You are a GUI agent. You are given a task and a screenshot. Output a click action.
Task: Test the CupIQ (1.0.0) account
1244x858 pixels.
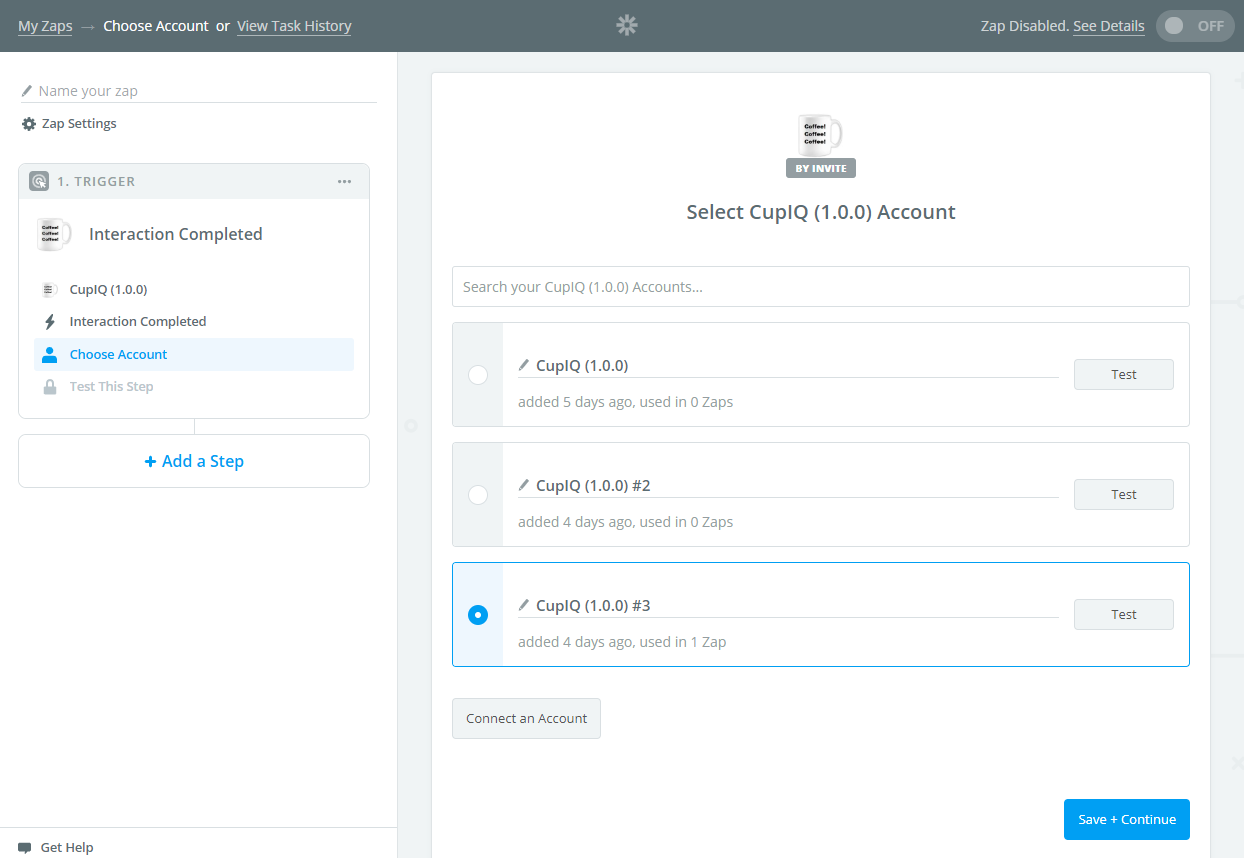[x=1124, y=374]
